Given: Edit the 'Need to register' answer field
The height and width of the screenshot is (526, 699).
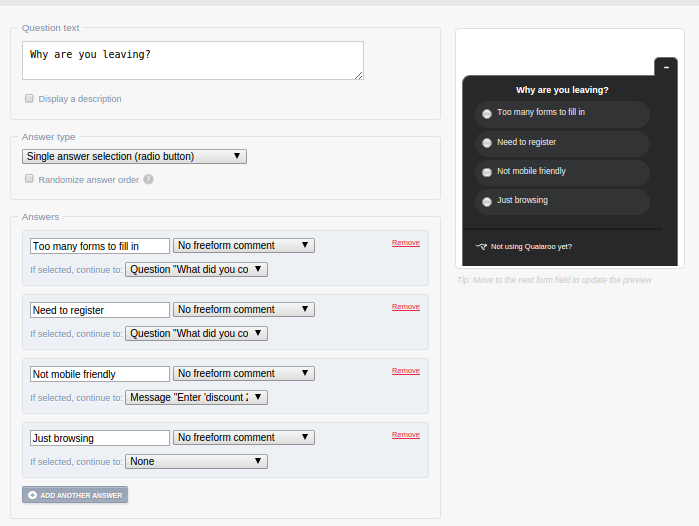Looking at the screenshot, I should pyautogui.click(x=100, y=310).
